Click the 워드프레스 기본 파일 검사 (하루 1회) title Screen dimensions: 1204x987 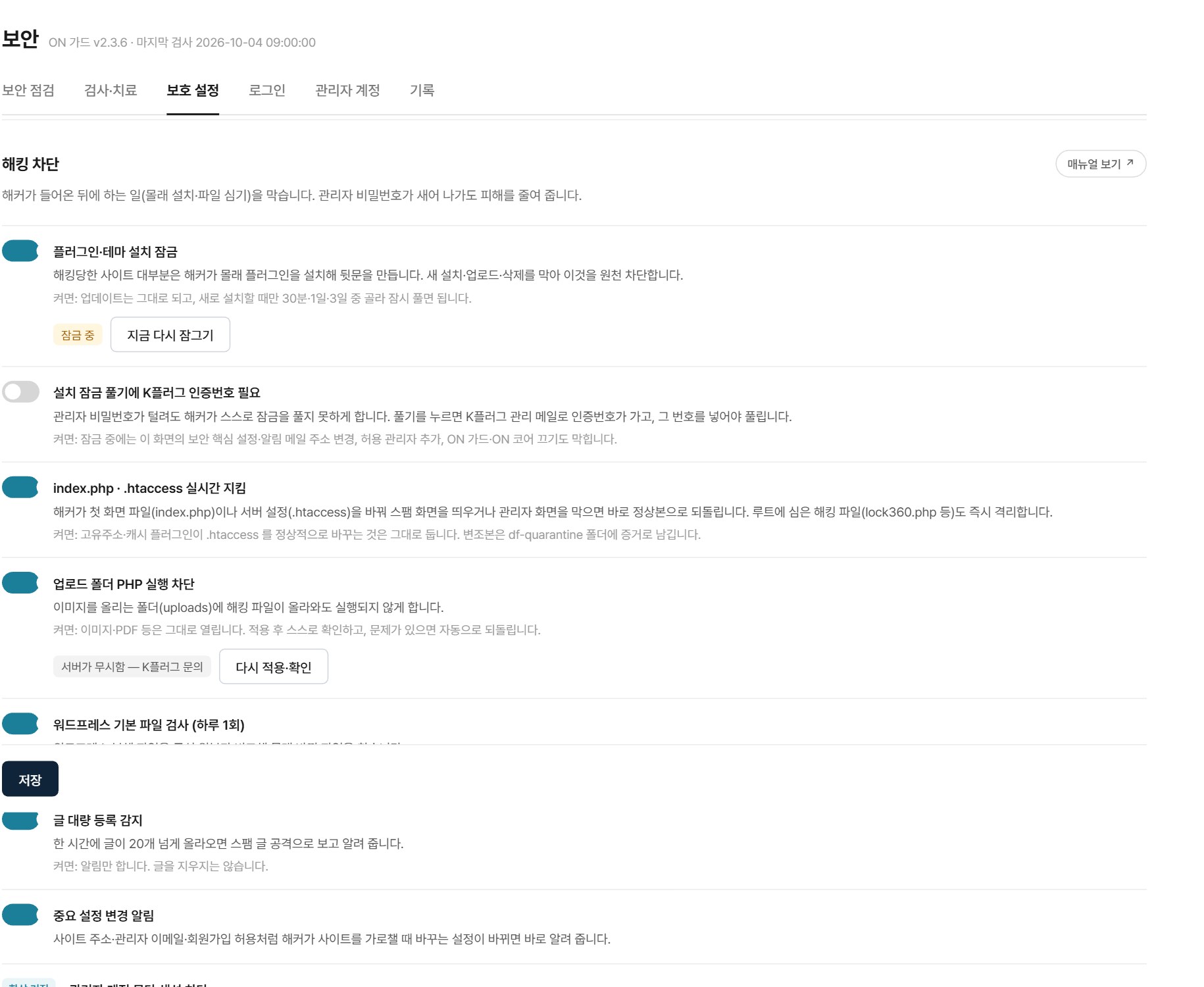149,724
